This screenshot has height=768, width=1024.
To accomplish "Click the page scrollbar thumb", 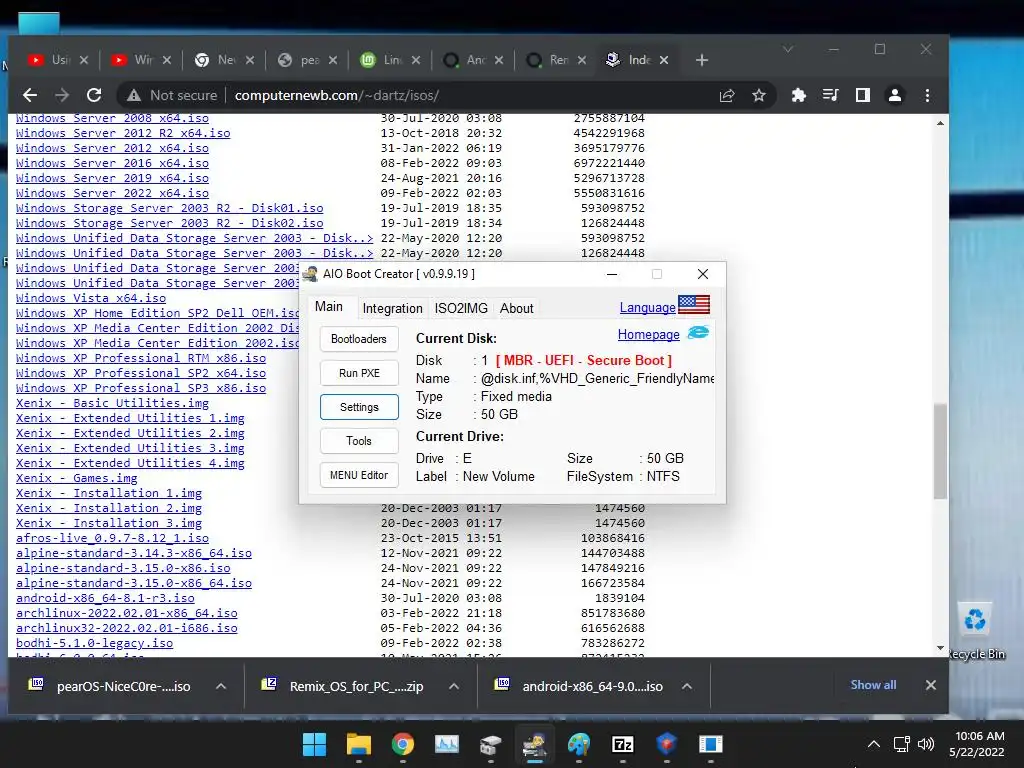I will 940,451.
